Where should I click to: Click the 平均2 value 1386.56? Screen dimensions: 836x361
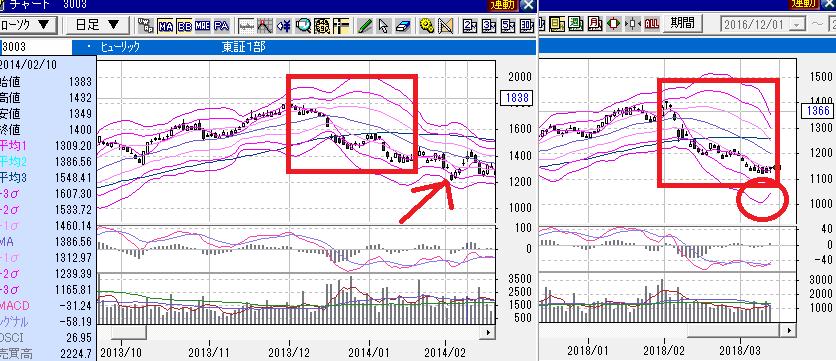[x=74, y=162]
